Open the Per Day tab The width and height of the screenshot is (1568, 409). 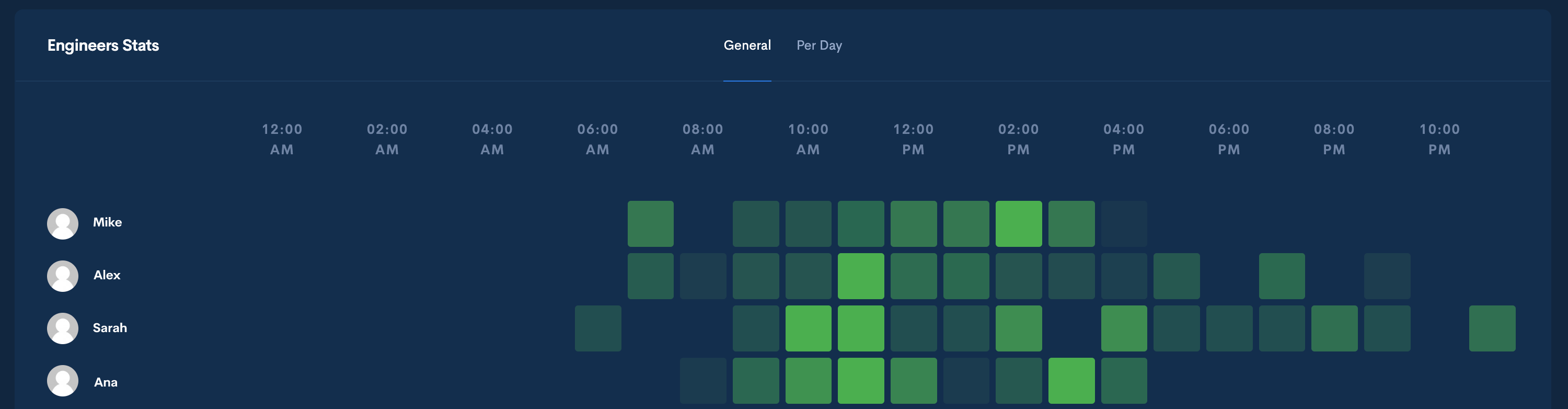coord(820,45)
